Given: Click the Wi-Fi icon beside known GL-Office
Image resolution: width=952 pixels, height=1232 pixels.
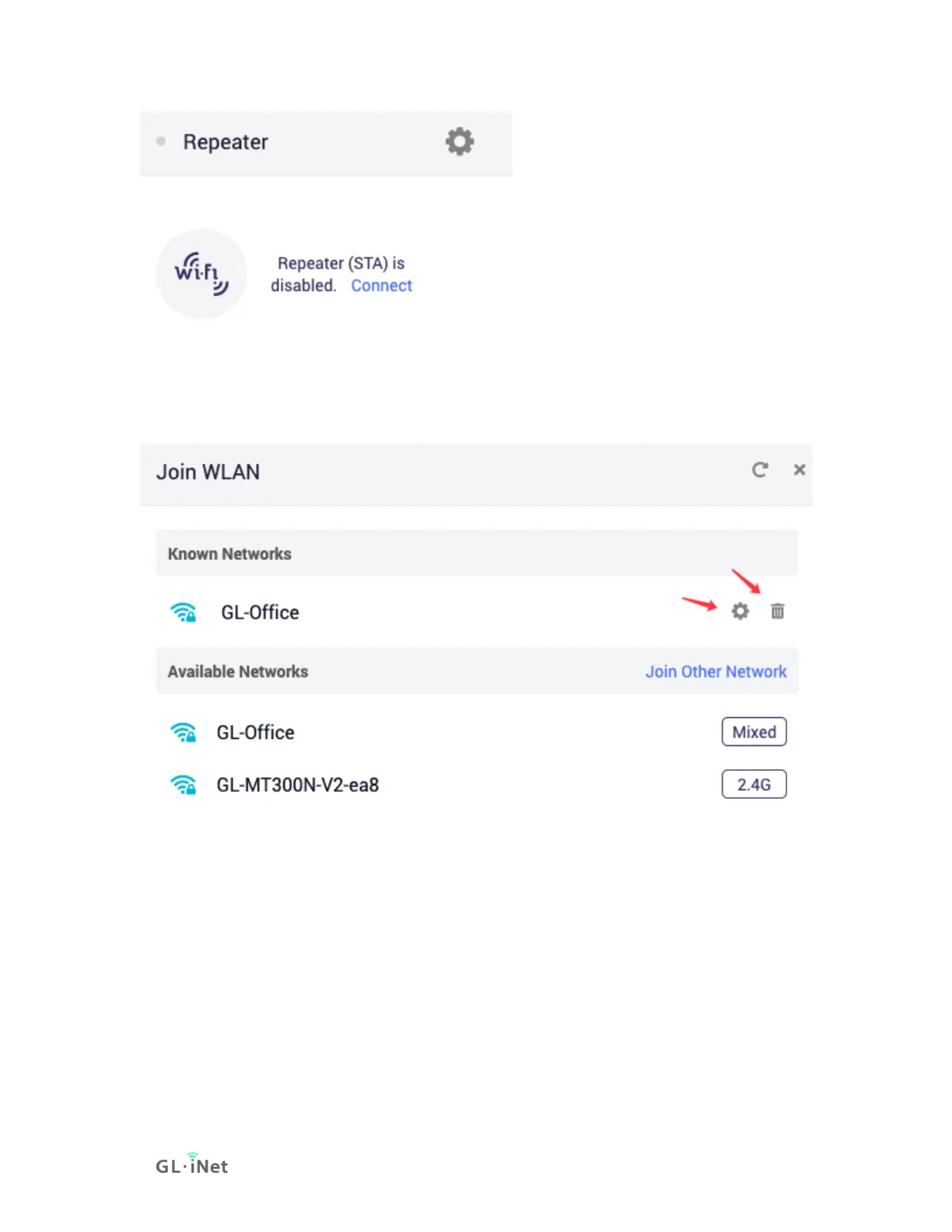Looking at the screenshot, I should 184,612.
